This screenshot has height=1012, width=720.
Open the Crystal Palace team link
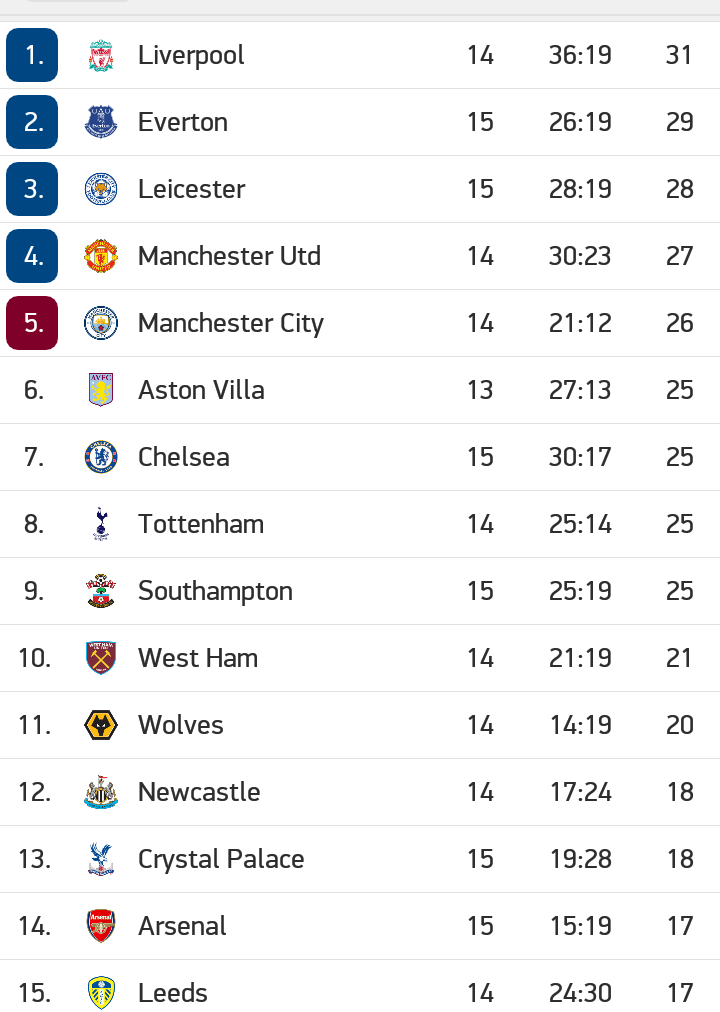[221, 859]
